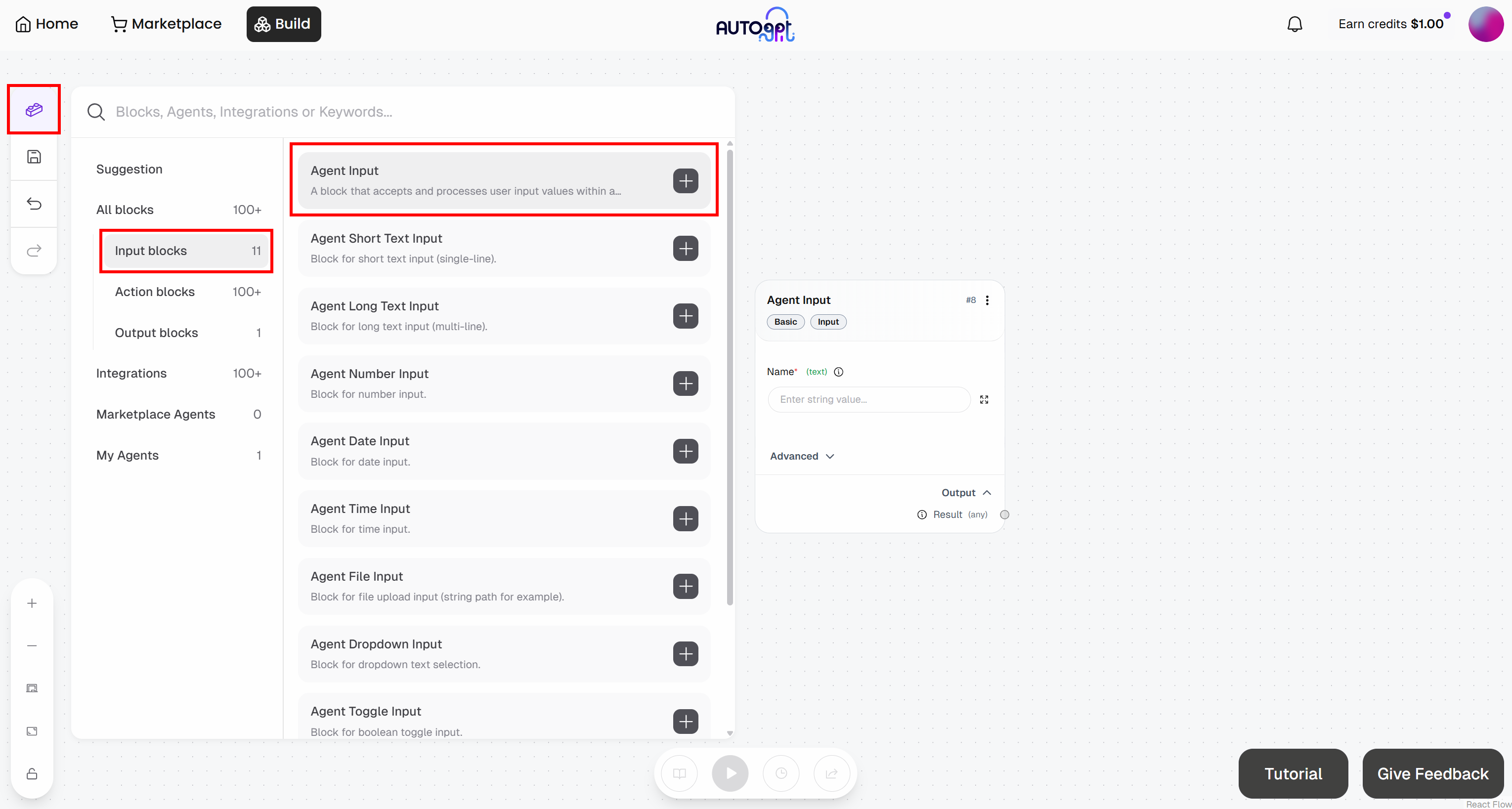This screenshot has width=1512, height=809.
Task: Open run history via the clock icon
Action: [780, 773]
